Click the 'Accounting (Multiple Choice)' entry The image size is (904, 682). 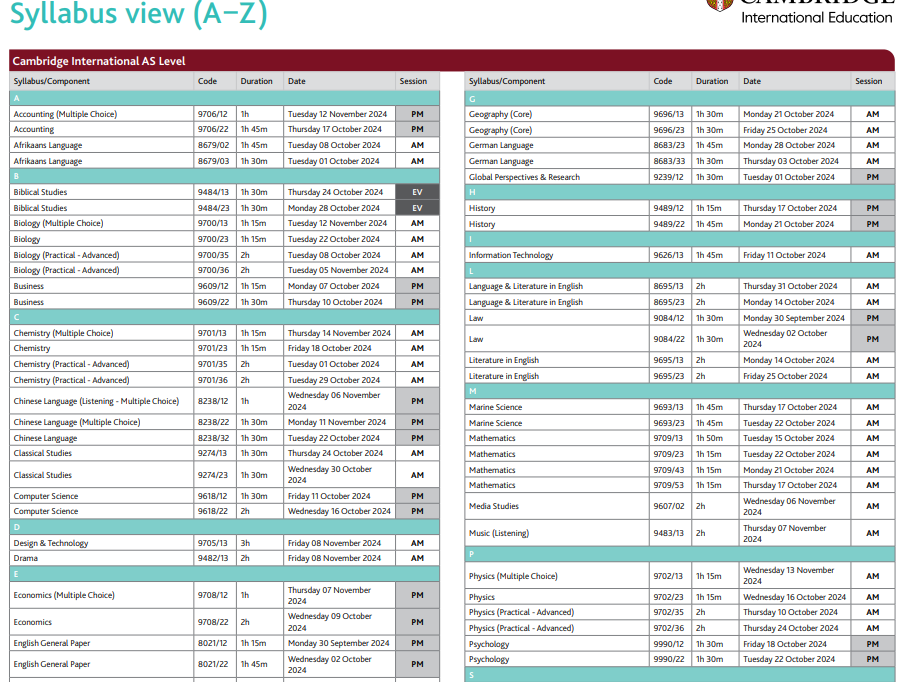pyautogui.click(x=65, y=114)
